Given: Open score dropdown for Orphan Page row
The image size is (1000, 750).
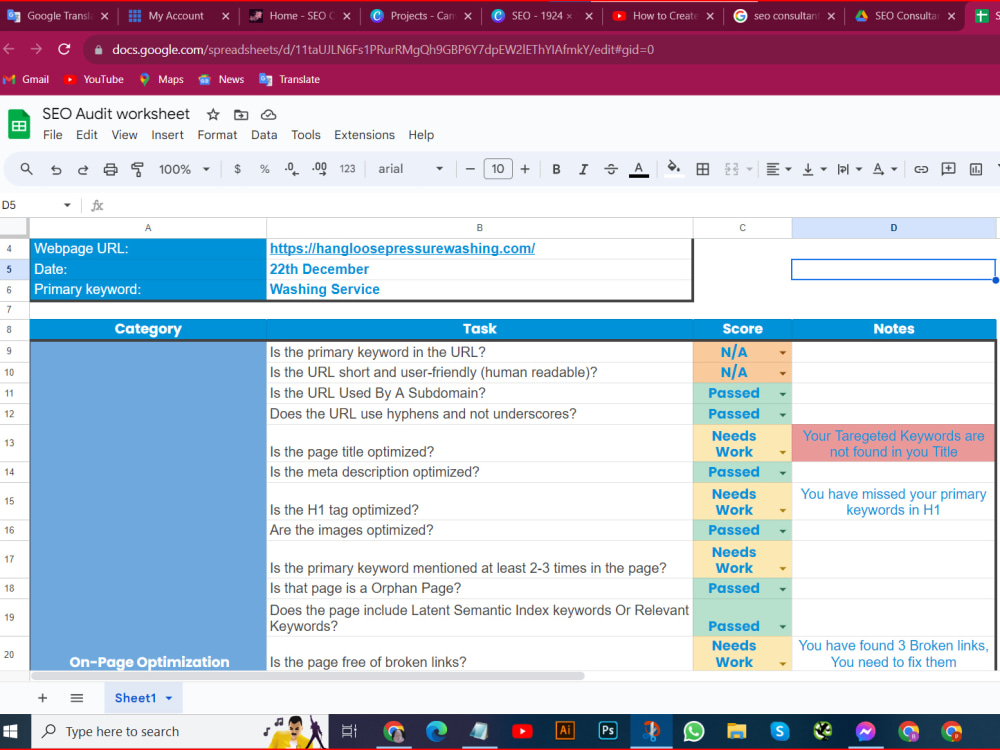Looking at the screenshot, I should [x=783, y=589].
